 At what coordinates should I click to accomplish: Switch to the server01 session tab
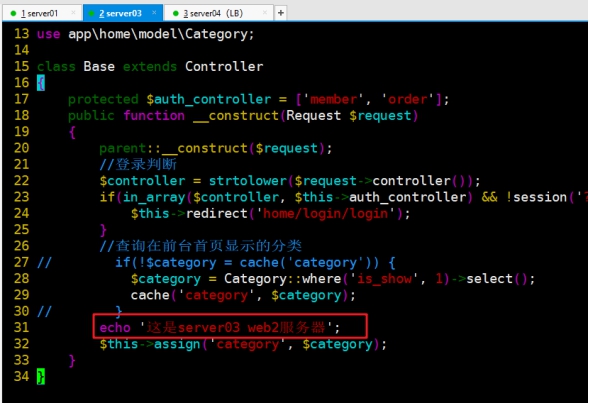tap(41, 14)
